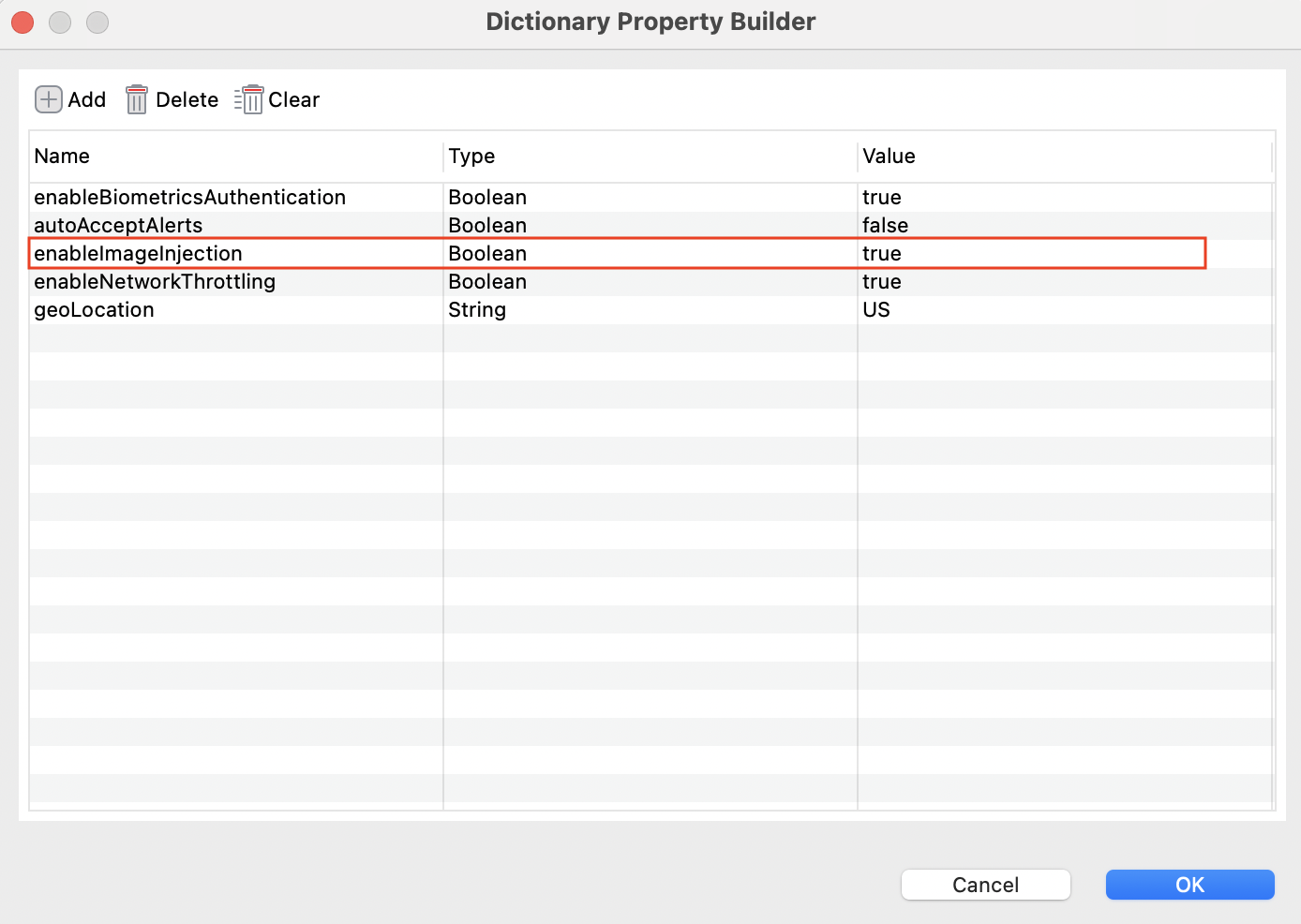
Task: Click the plus icon next to Add
Action: coord(48,99)
